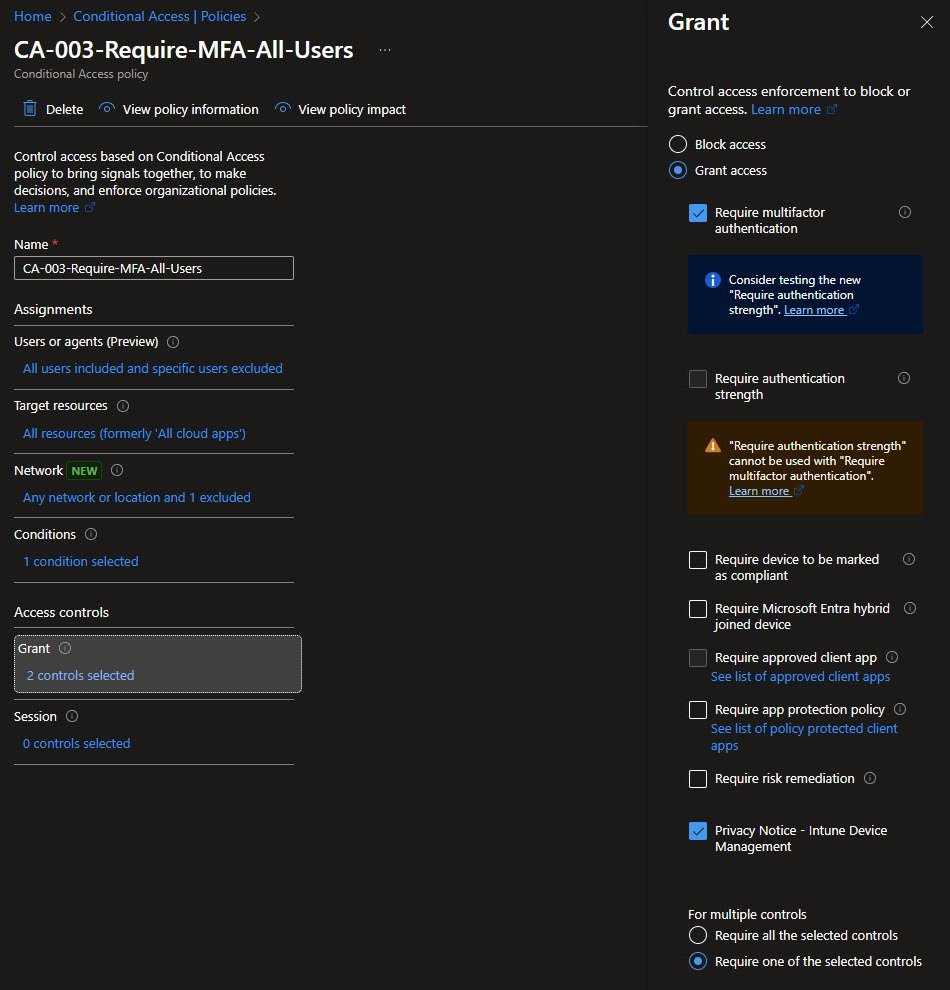This screenshot has width=950, height=990.
Task: Select the Block access radio button
Action: [x=678, y=144]
